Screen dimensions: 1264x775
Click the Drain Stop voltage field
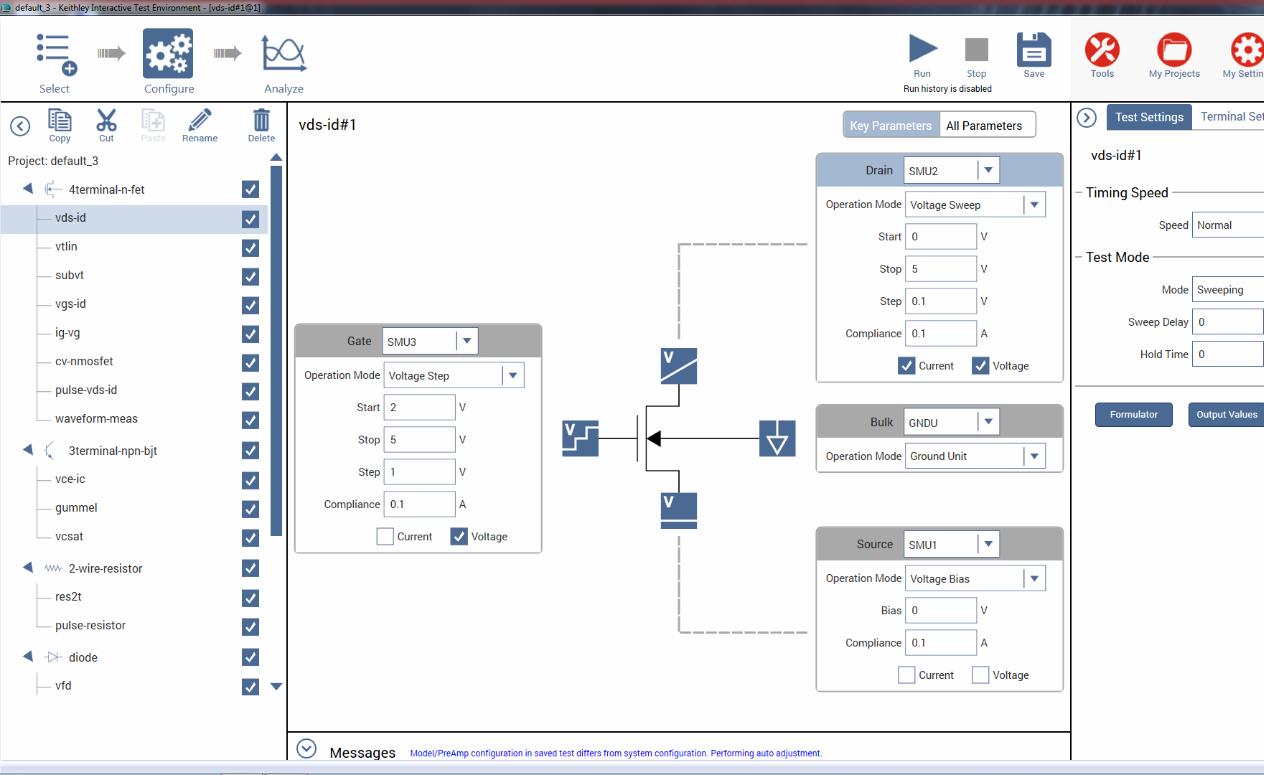point(941,269)
